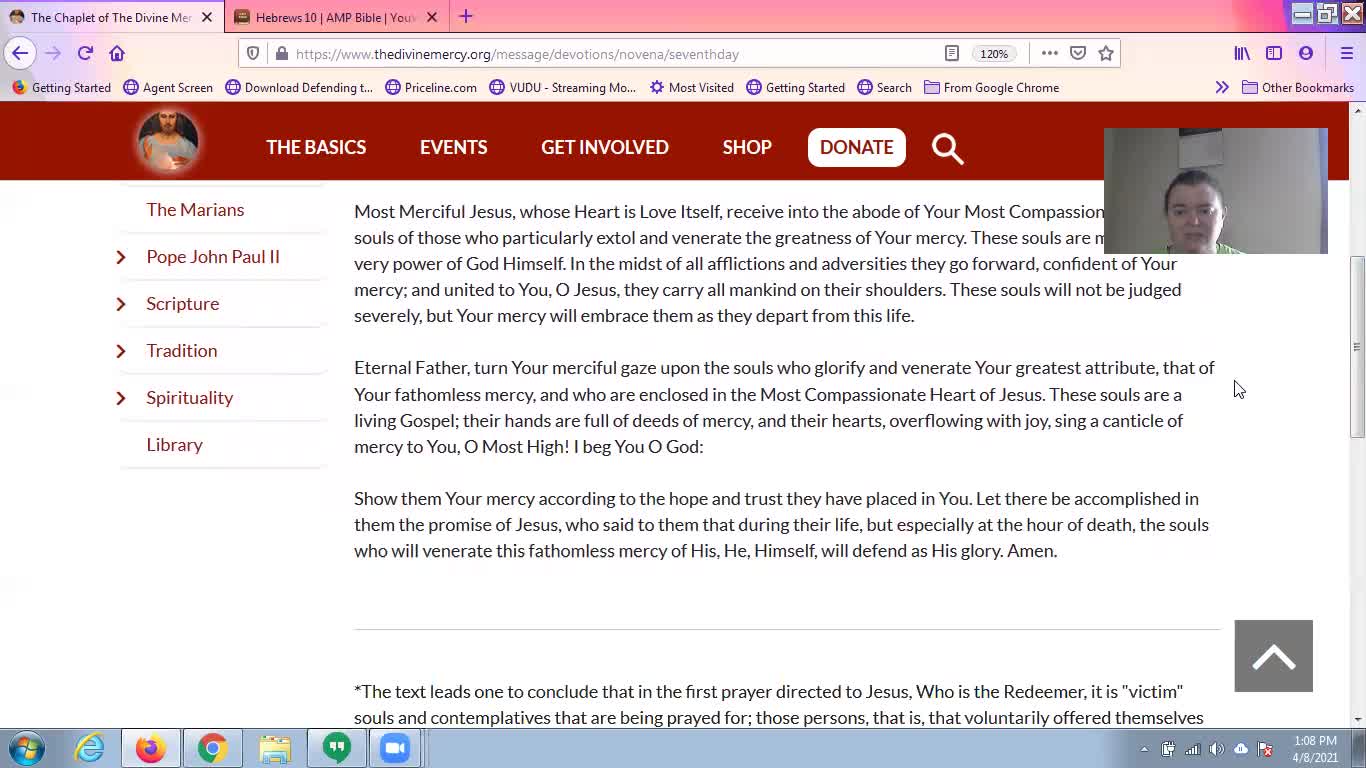Reload the current page
The width and height of the screenshot is (1366, 768).
click(x=85, y=53)
